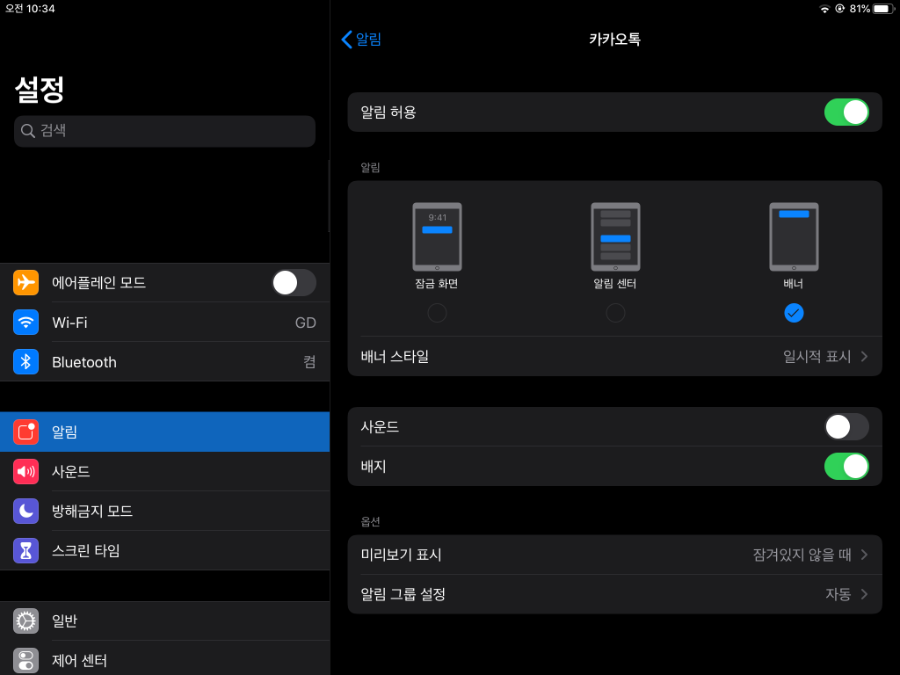Open 미리보기 표시 options chevron

coord(864,554)
